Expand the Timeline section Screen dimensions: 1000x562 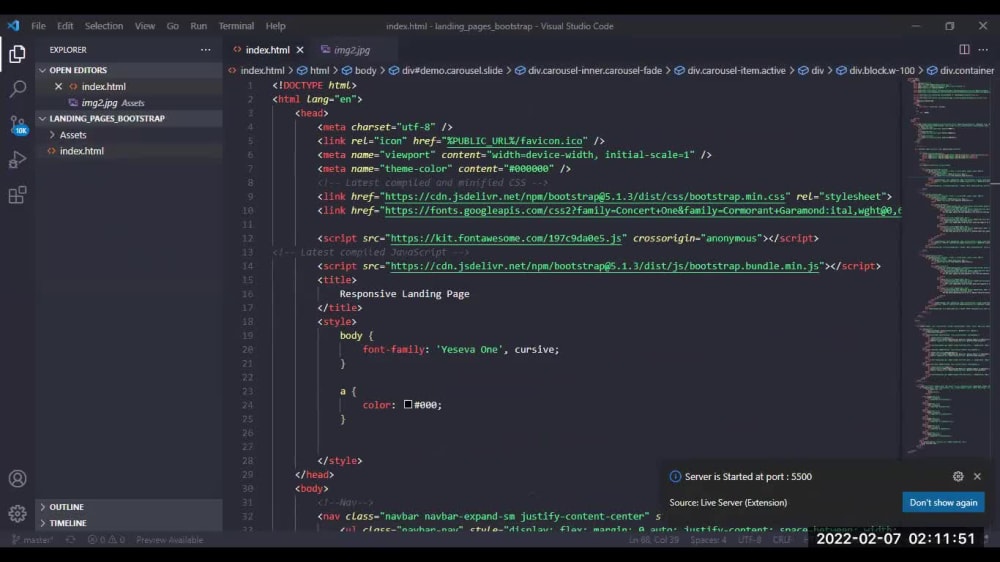[129, 523]
